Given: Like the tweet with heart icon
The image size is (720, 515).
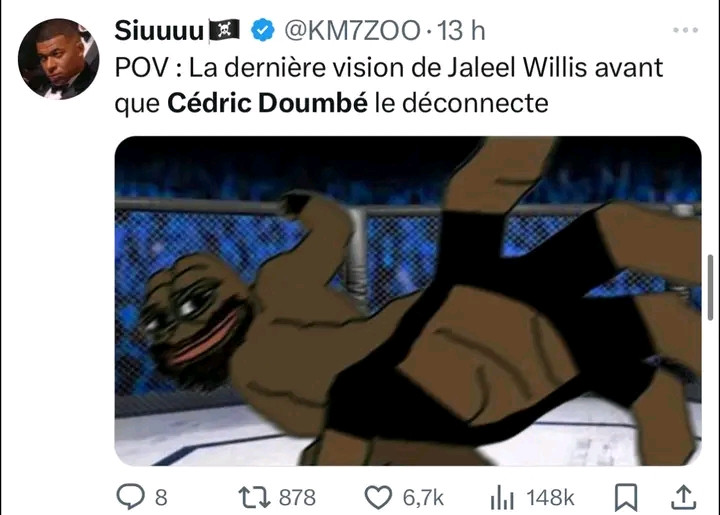Looking at the screenshot, I should [x=378, y=498].
